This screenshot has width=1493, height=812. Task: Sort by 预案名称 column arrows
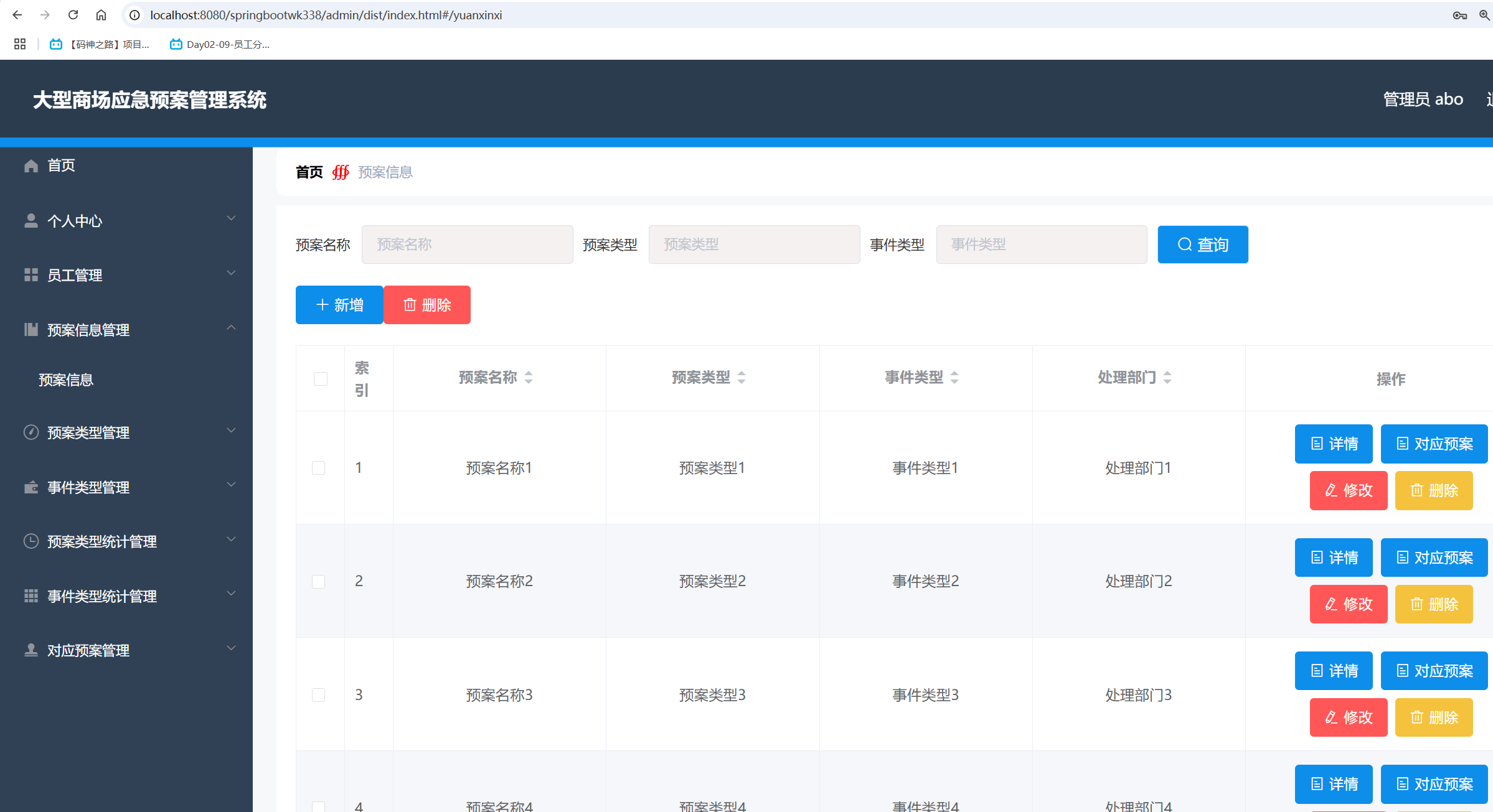[x=529, y=377]
